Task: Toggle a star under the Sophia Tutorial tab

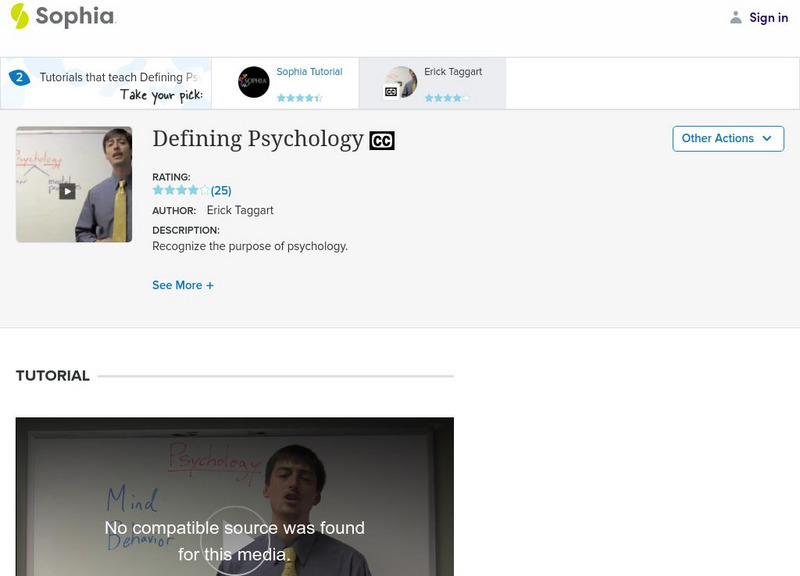Action: coord(299,99)
